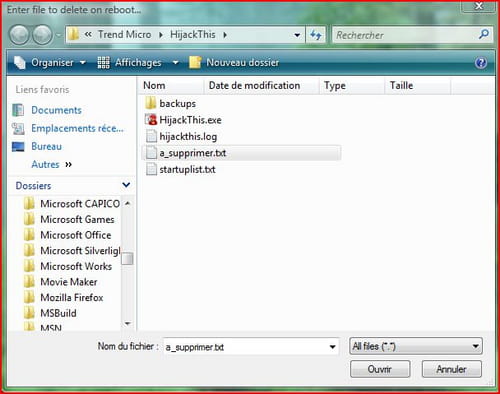Select Movie Maker folder in tree
This screenshot has width=500, height=394.
pos(60,282)
